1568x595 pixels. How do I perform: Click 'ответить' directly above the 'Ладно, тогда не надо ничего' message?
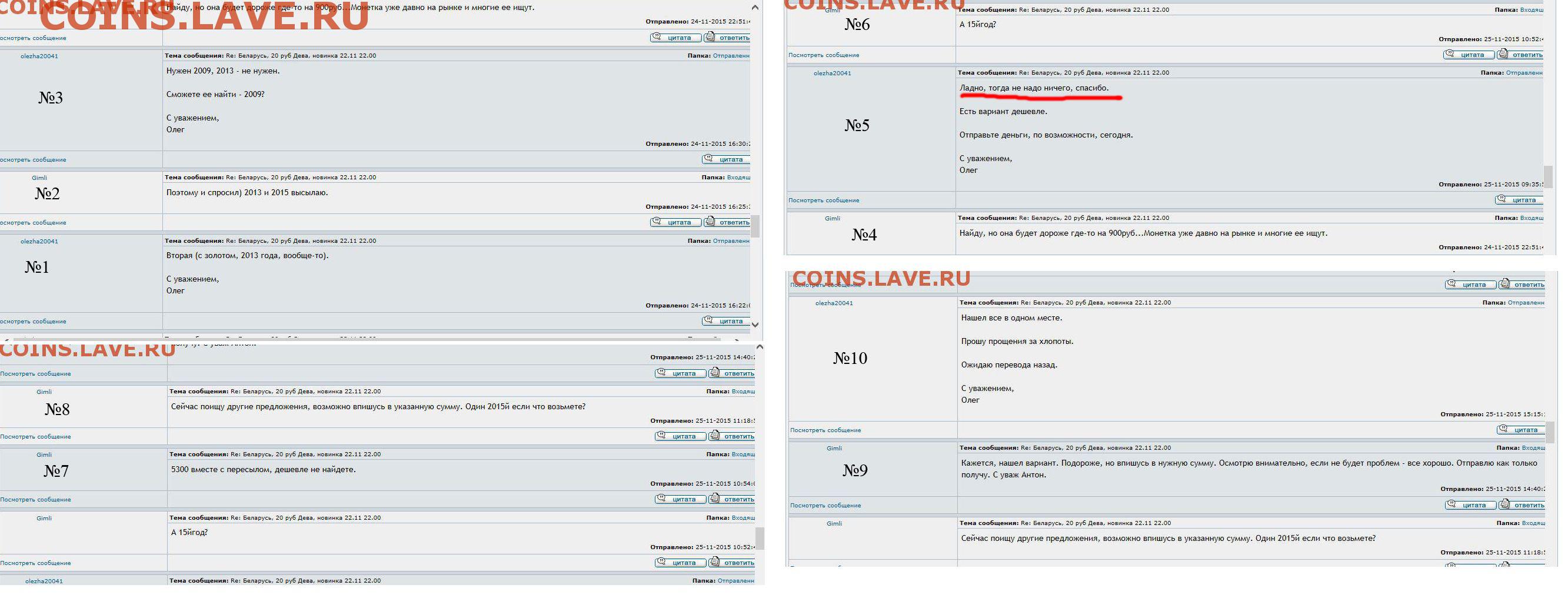tap(1521, 55)
